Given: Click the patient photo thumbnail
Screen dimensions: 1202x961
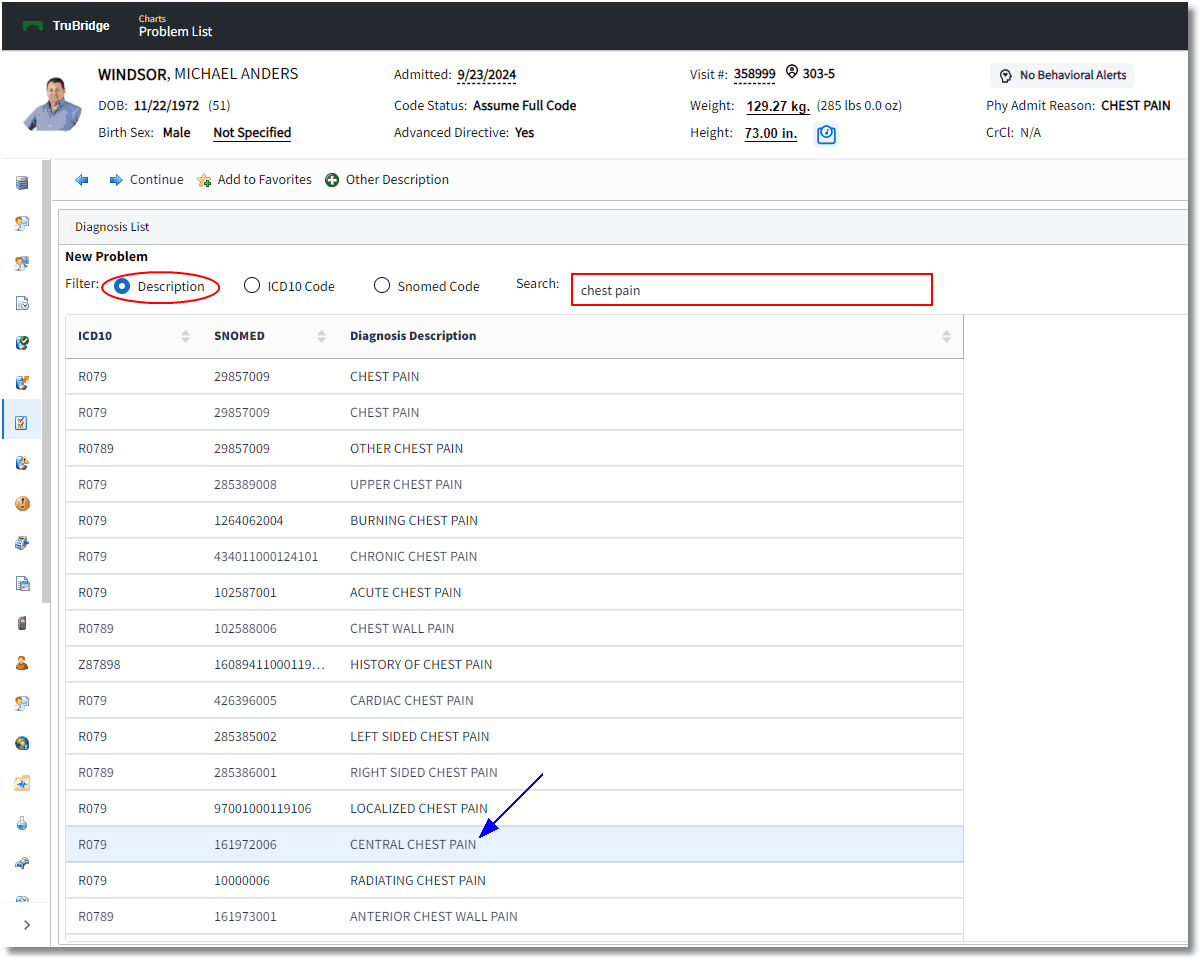Looking at the screenshot, I should 53,103.
